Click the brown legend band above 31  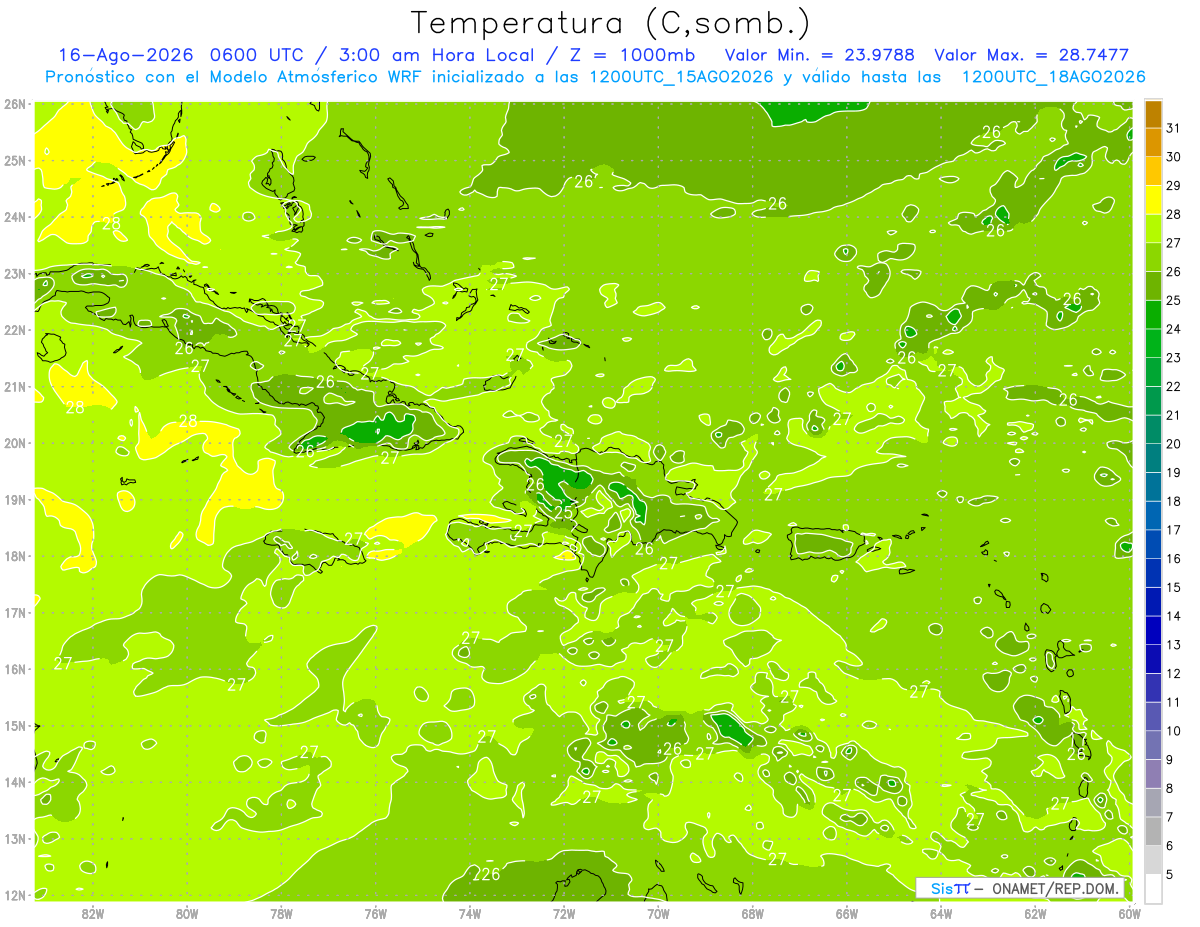click(1153, 114)
